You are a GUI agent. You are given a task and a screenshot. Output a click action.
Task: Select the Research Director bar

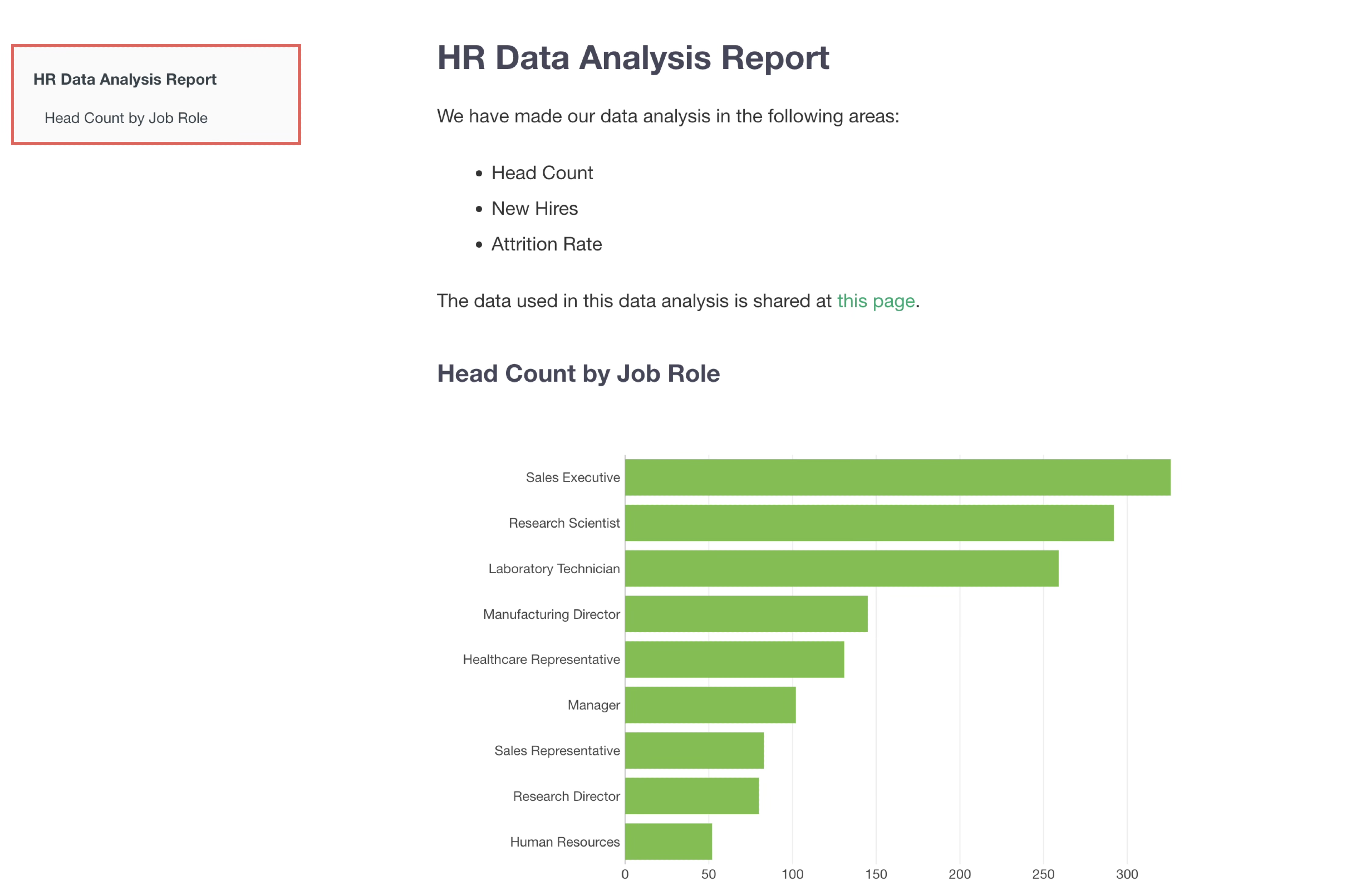692,796
